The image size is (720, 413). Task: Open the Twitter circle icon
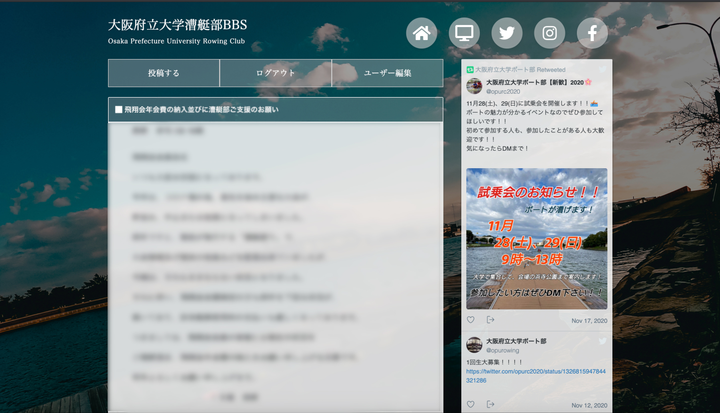point(507,33)
